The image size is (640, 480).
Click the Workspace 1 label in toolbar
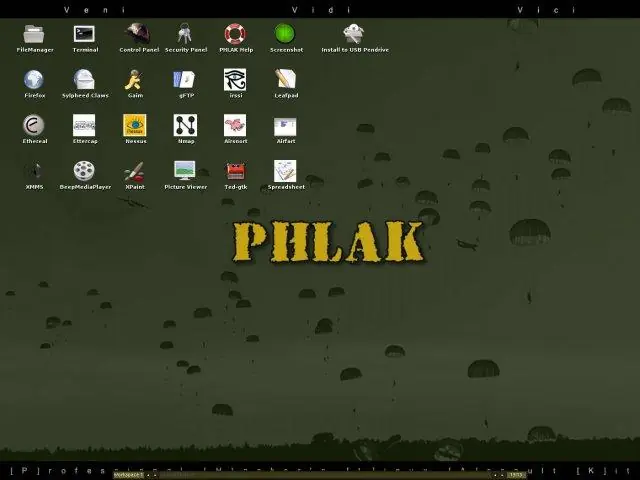pyautogui.click(x=129, y=475)
